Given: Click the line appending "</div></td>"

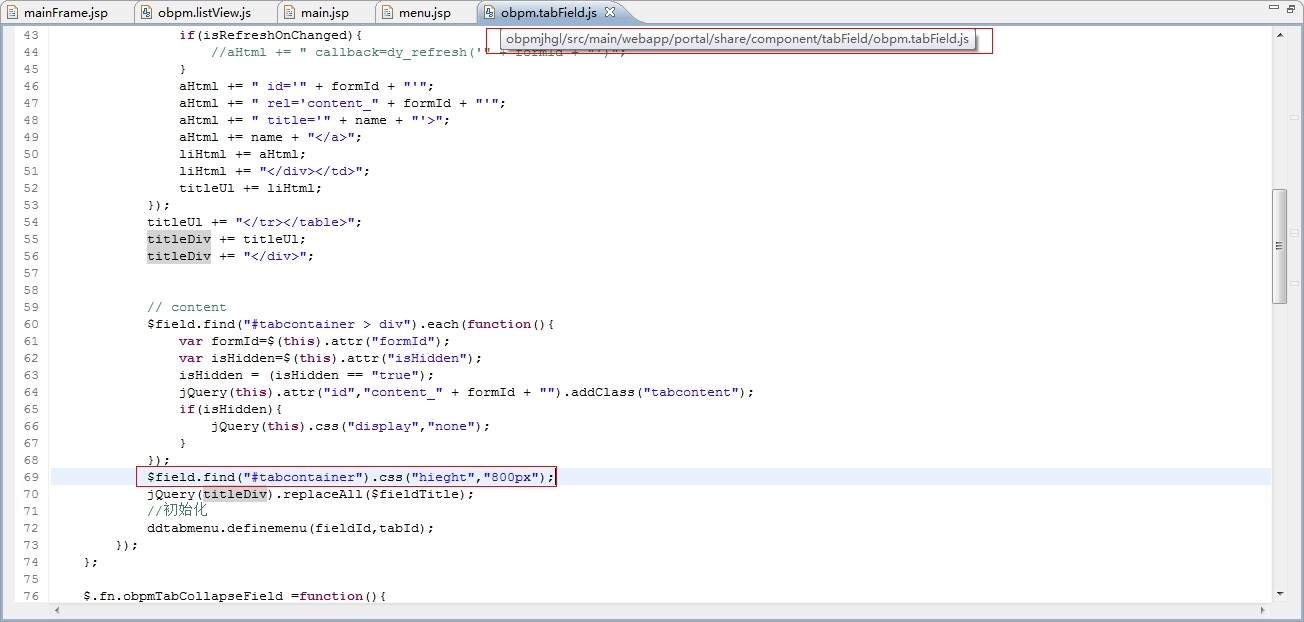Looking at the screenshot, I should tap(275, 171).
